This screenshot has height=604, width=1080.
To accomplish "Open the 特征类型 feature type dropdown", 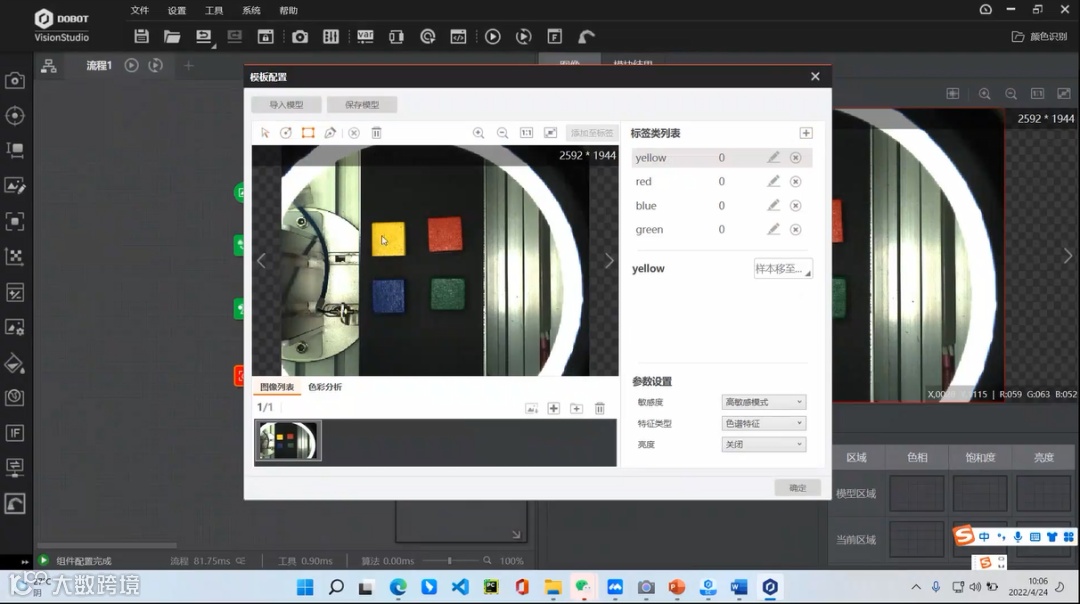I will pyautogui.click(x=763, y=424).
